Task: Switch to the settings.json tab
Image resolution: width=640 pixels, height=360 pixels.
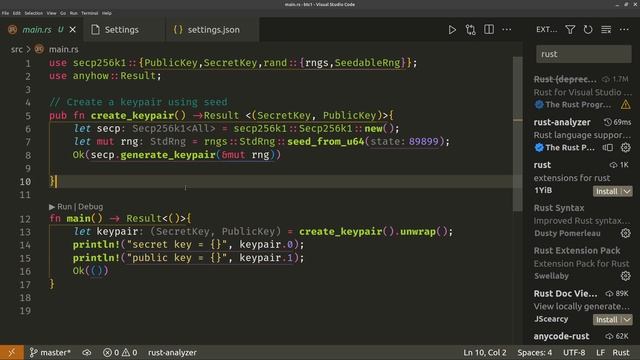Action: click(x=213, y=30)
